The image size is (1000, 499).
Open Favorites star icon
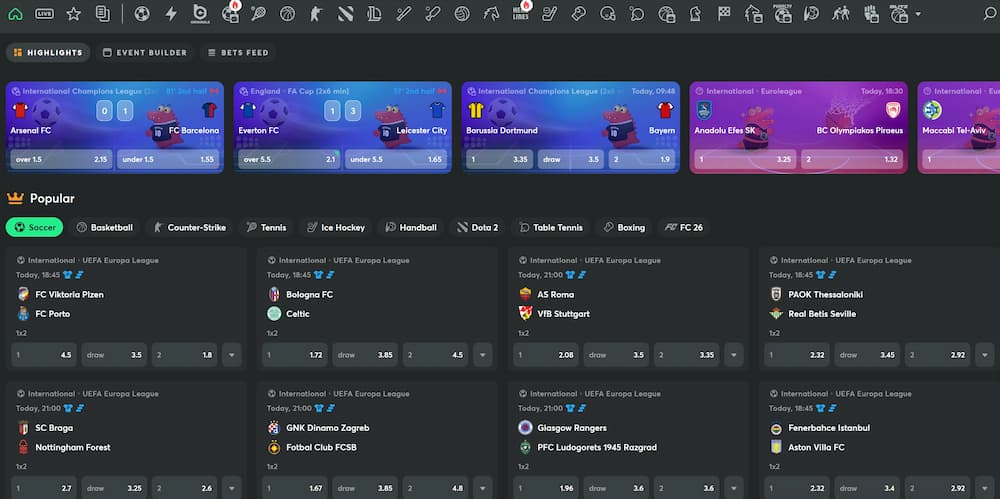pos(73,14)
